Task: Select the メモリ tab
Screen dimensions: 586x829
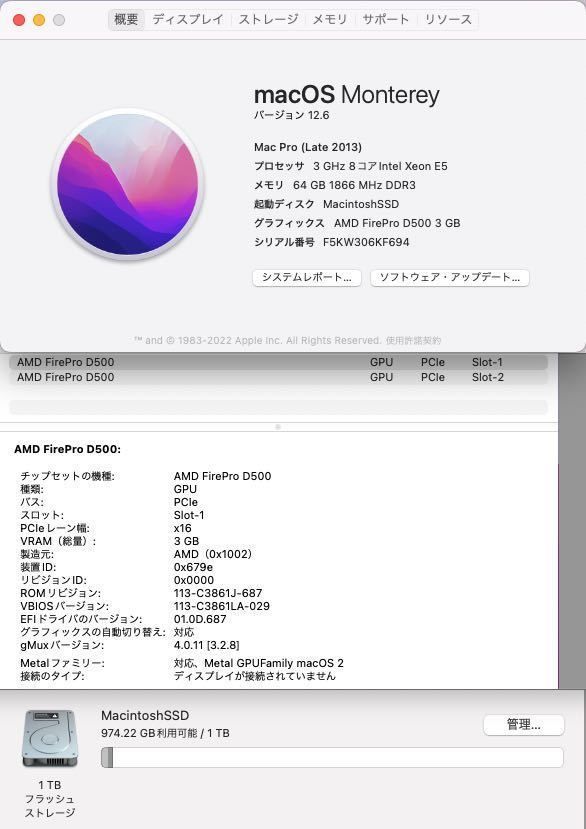Action: coord(329,20)
